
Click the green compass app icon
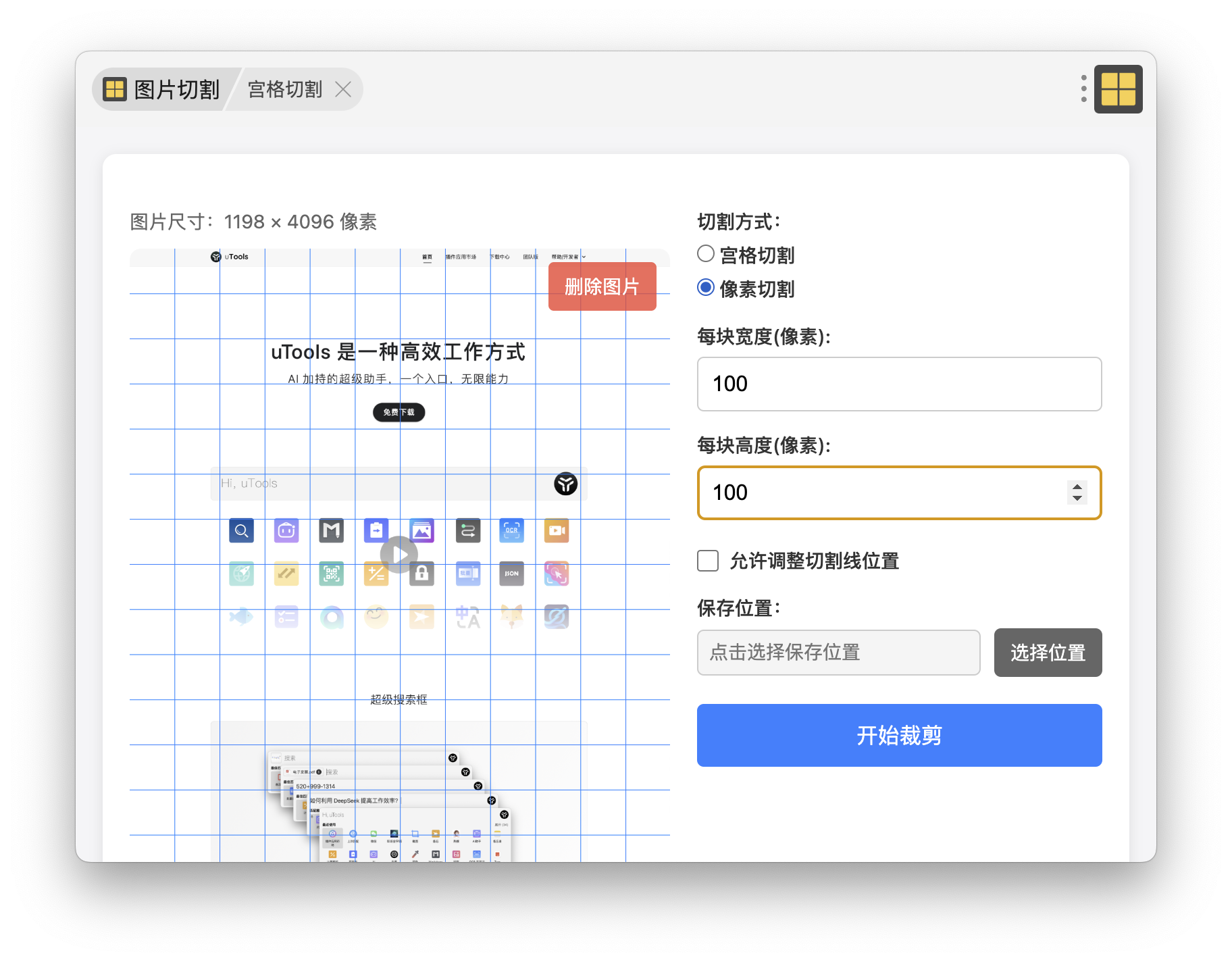click(242, 574)
